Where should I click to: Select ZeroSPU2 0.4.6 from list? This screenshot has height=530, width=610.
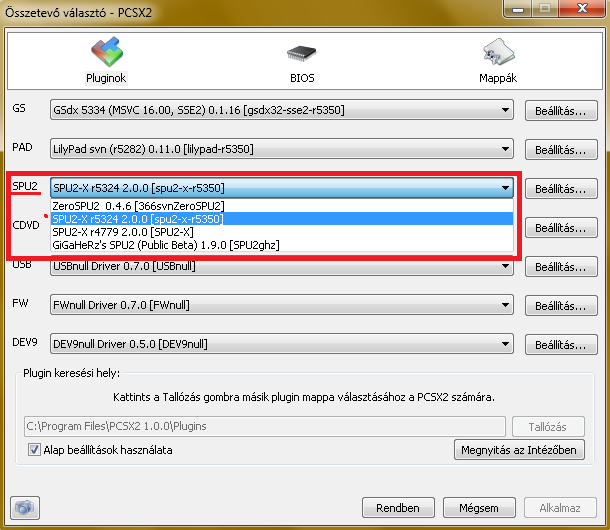(282, 206)
